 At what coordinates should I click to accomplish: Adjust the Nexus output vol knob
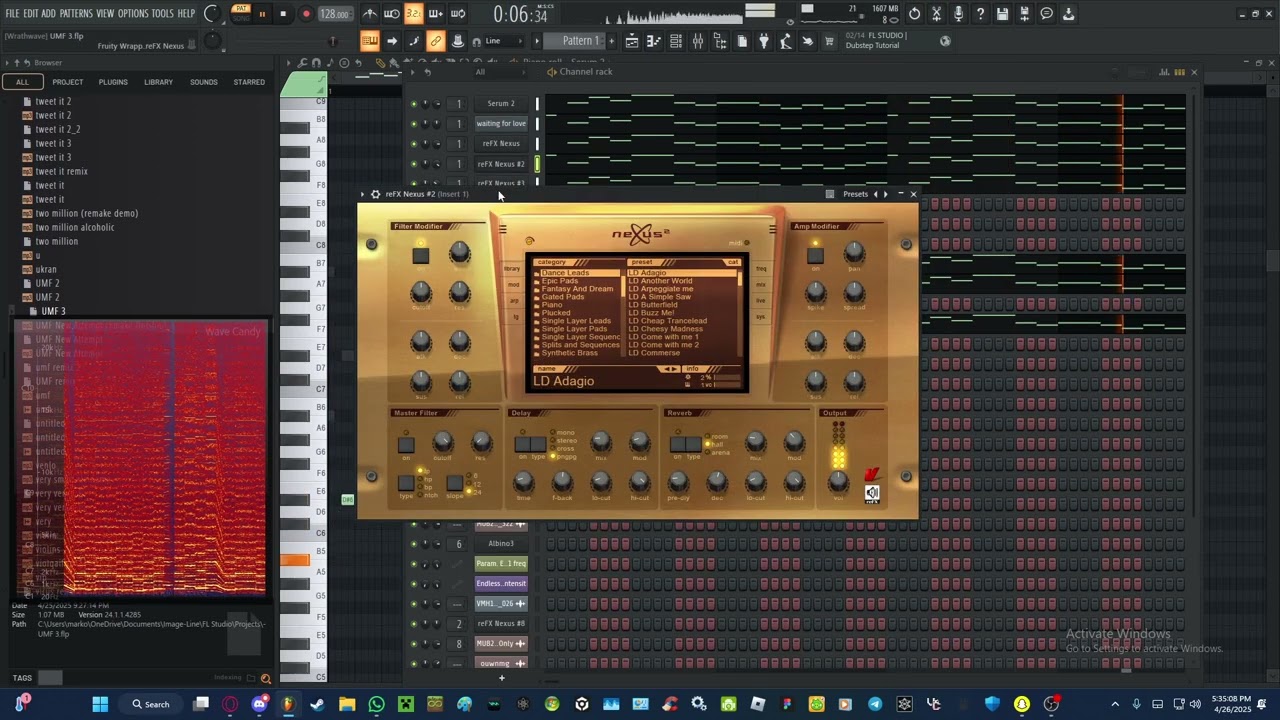(x=838, y=482)
